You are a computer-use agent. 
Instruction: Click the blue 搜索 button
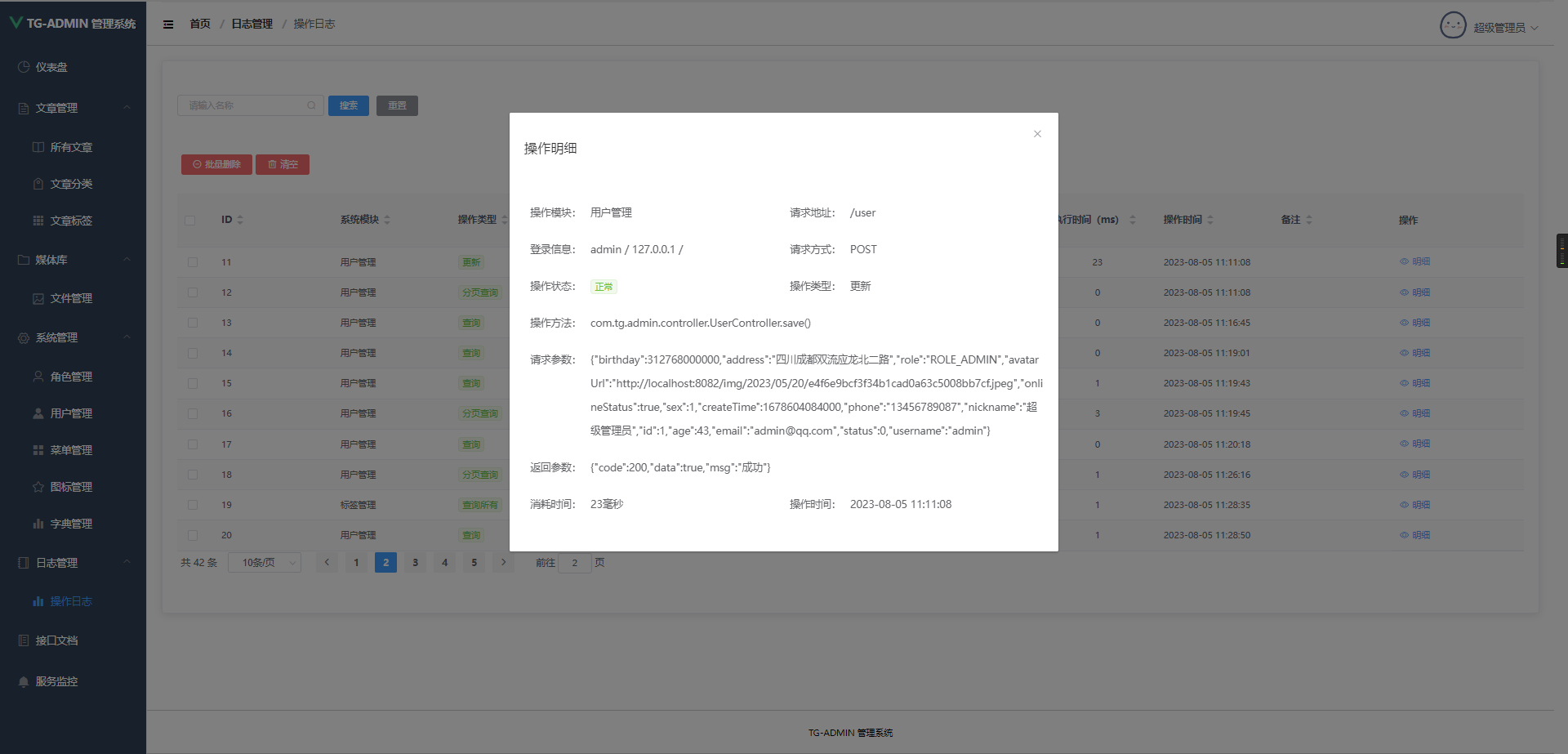click(349, 105)
